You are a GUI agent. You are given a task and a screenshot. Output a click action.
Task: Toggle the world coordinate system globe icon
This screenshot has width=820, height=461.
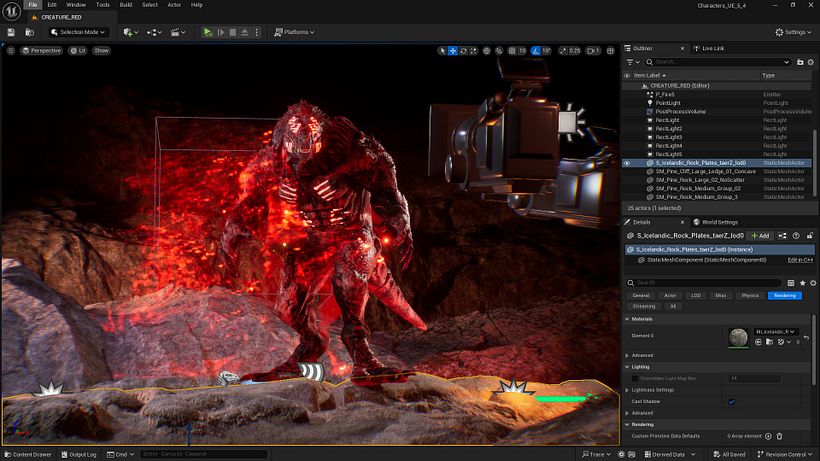[487, 51]
